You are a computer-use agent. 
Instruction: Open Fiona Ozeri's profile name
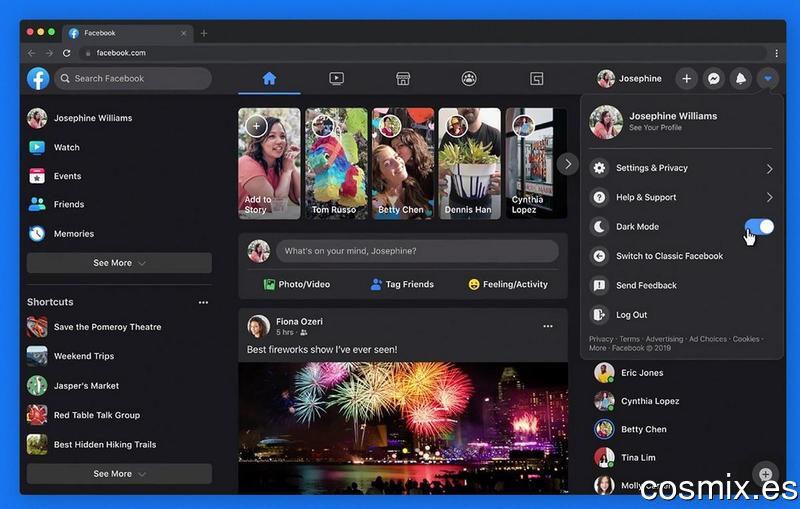click(x=299, y=321)
